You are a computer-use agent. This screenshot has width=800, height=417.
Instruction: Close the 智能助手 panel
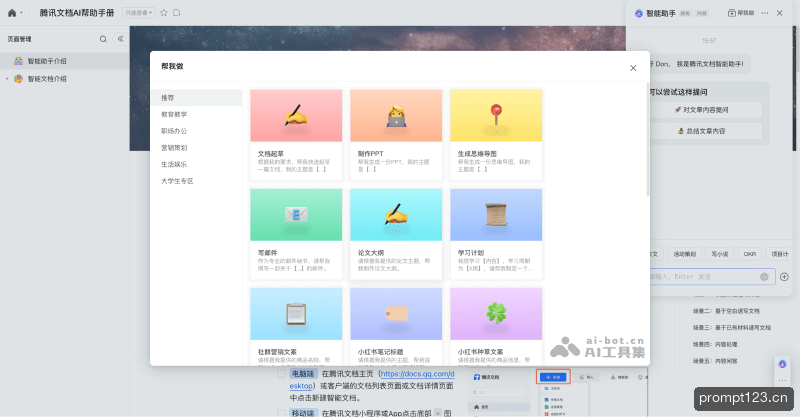[x=780, y=13]
